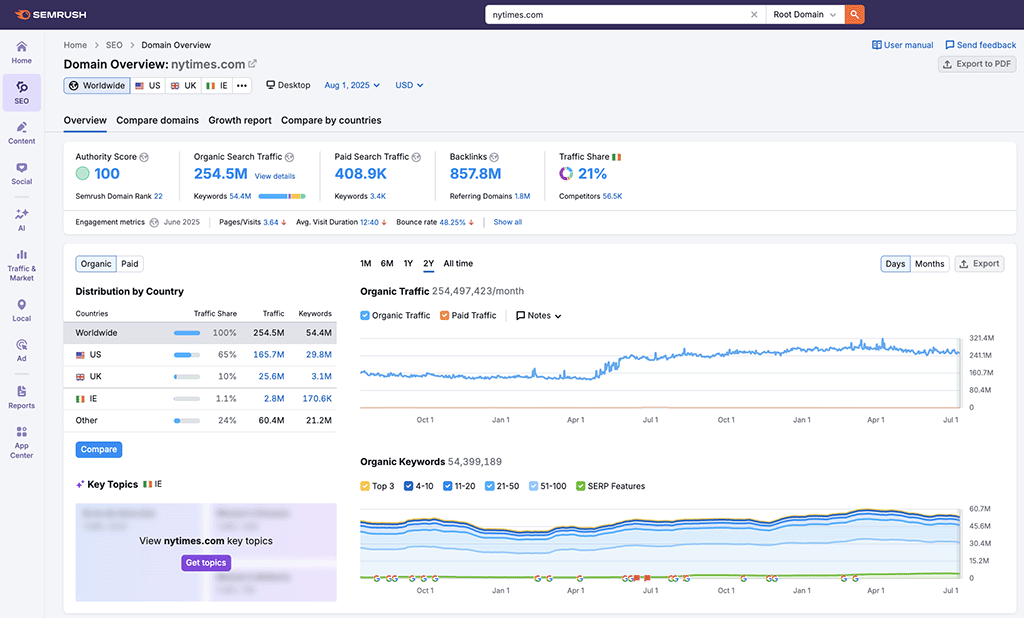Click Export to PDF button
Screen dimensions: 1024x618
tap(978, 64)
